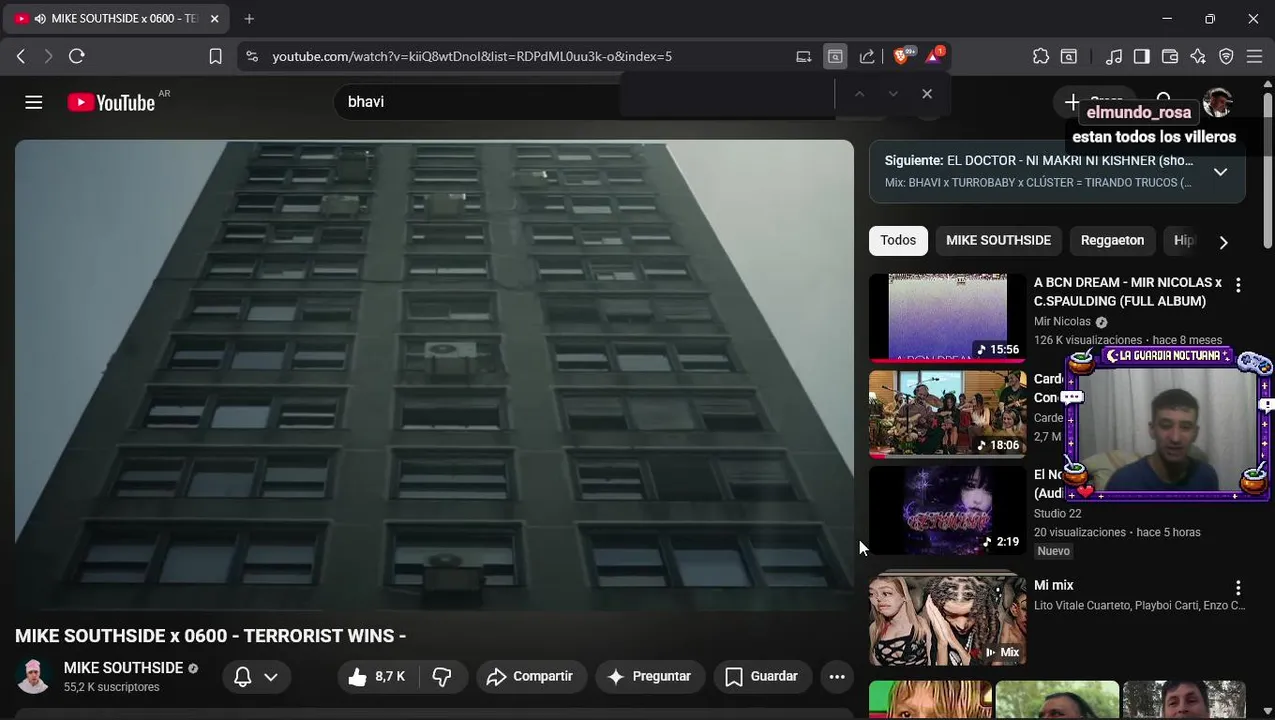Image resolution: width=1275 pixels, height=720 pixels.
Task: Open the Mi mix thumbnail
Action: tap(948, 618)
